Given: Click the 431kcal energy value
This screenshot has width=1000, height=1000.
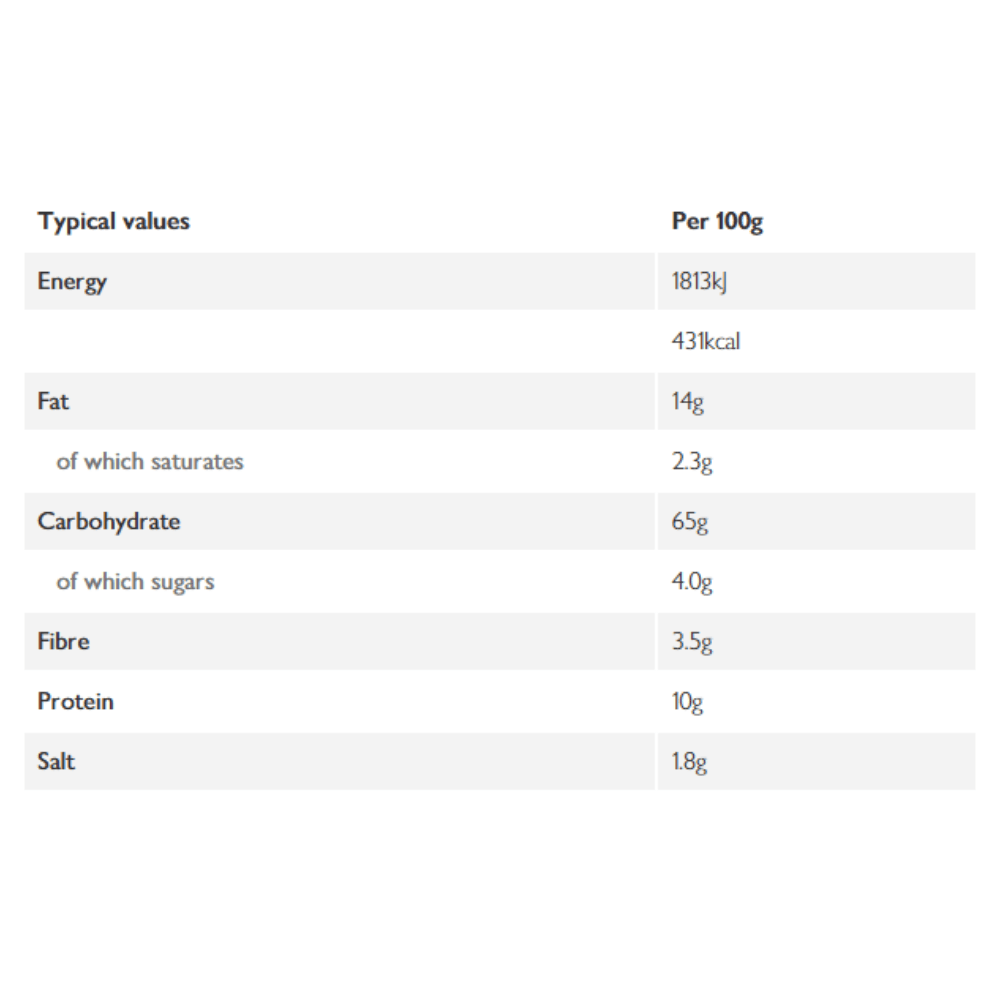Looking at the screenshot, I should (705, 341).
